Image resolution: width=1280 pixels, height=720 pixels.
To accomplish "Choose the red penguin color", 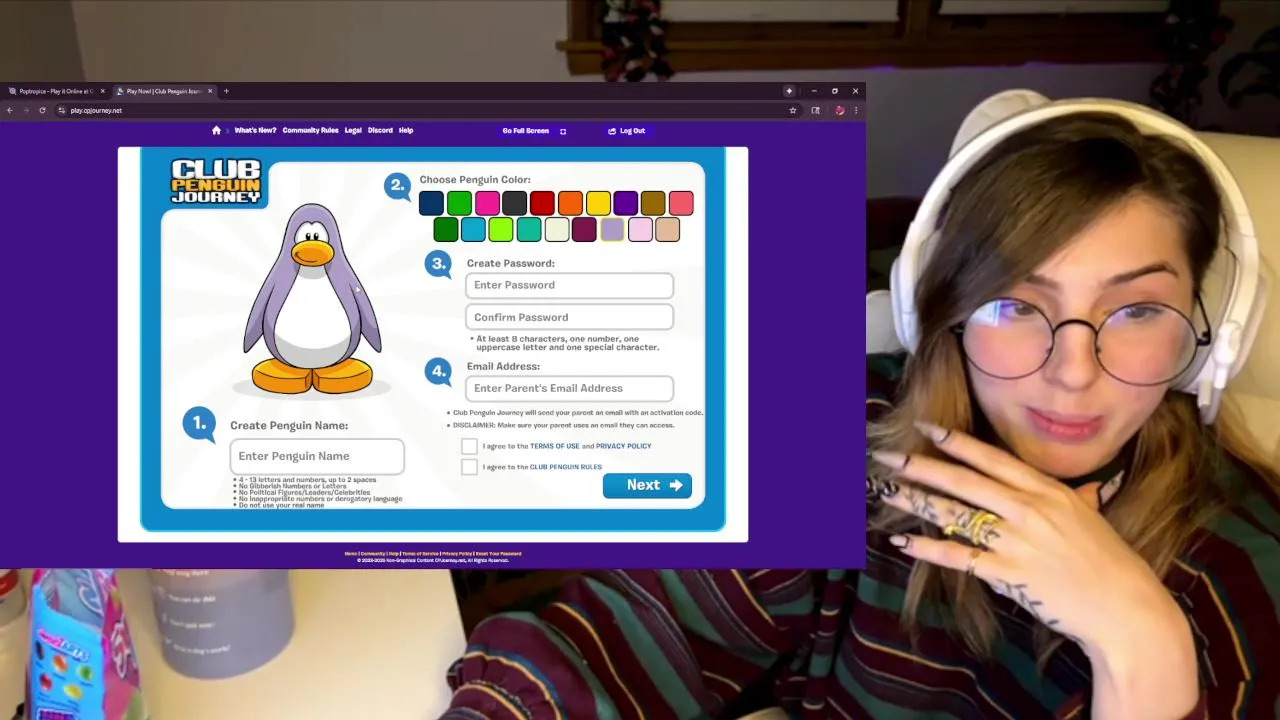I will coord(542,203).
